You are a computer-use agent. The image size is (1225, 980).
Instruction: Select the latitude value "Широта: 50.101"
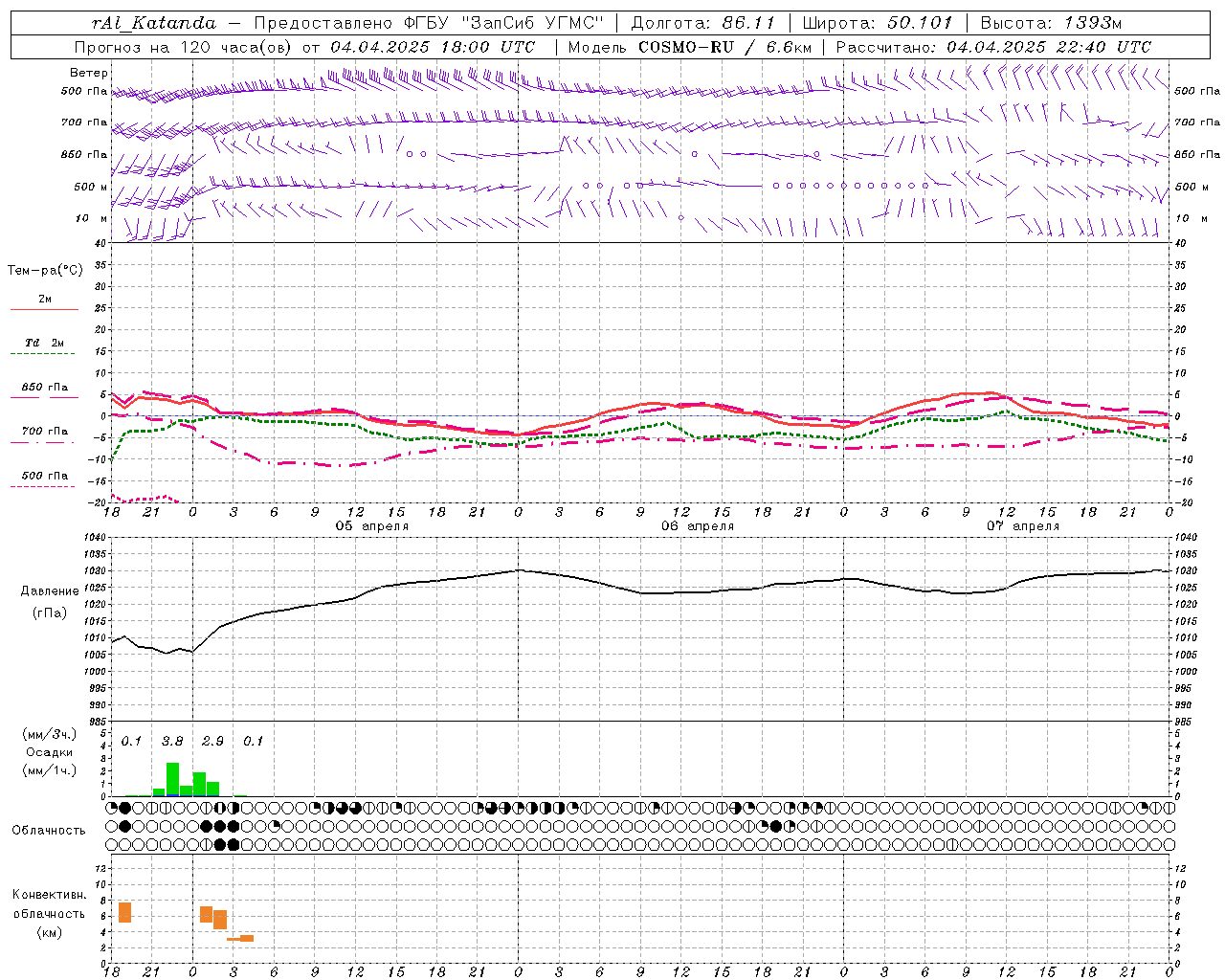click(878, 23)
